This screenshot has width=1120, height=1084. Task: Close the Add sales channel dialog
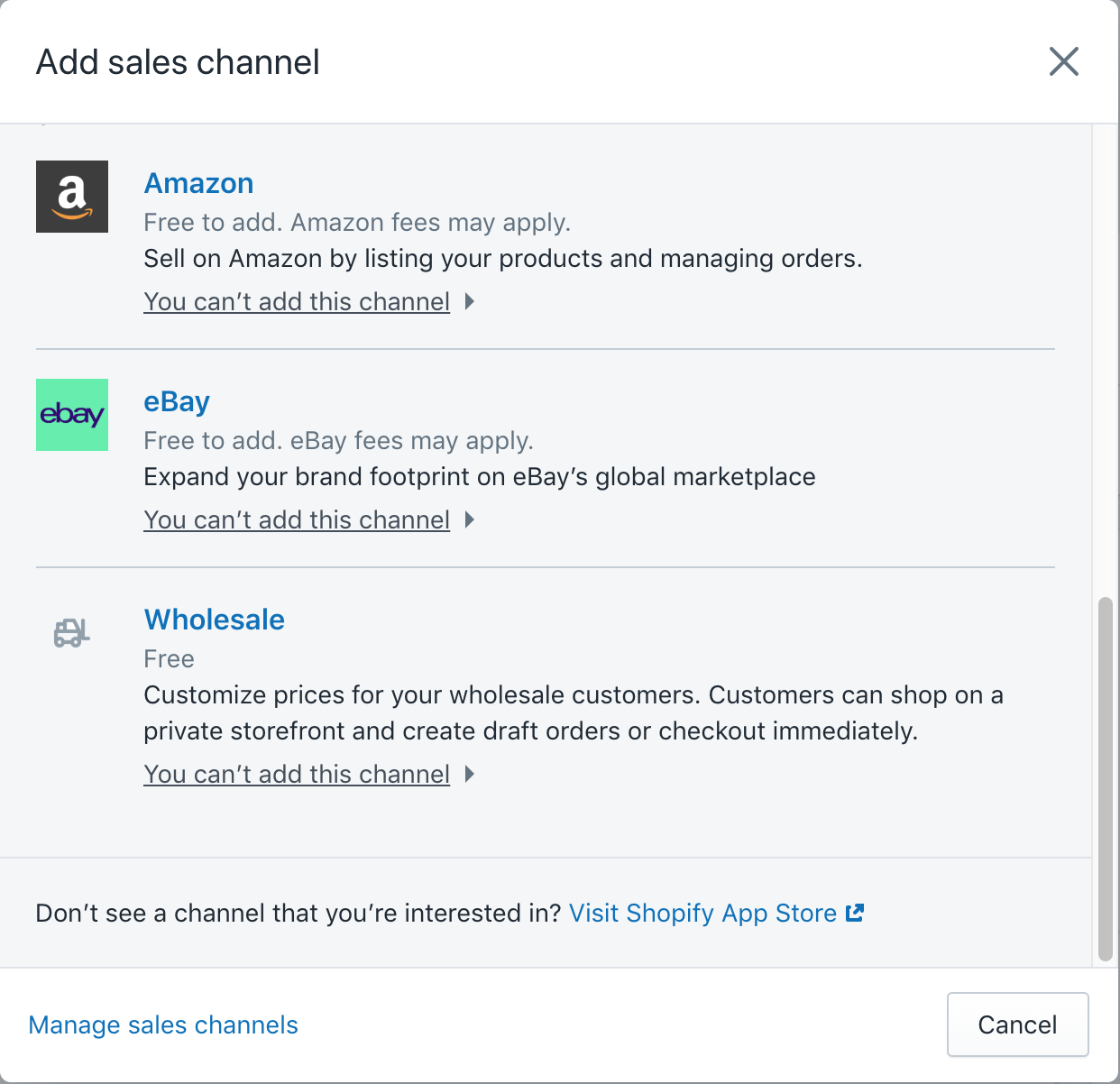(1064, 61)
